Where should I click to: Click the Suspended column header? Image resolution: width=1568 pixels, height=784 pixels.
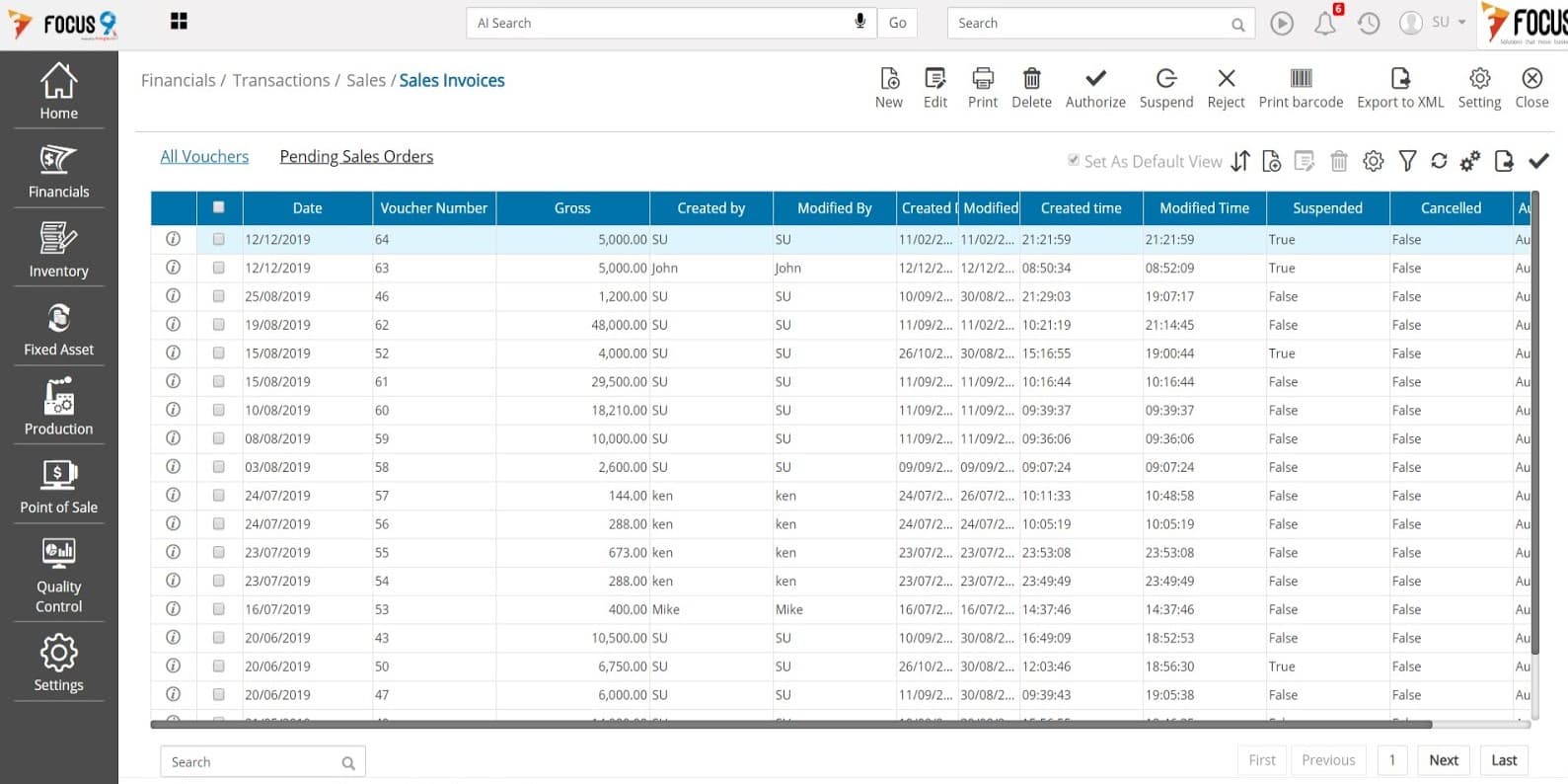(1327, 208)
